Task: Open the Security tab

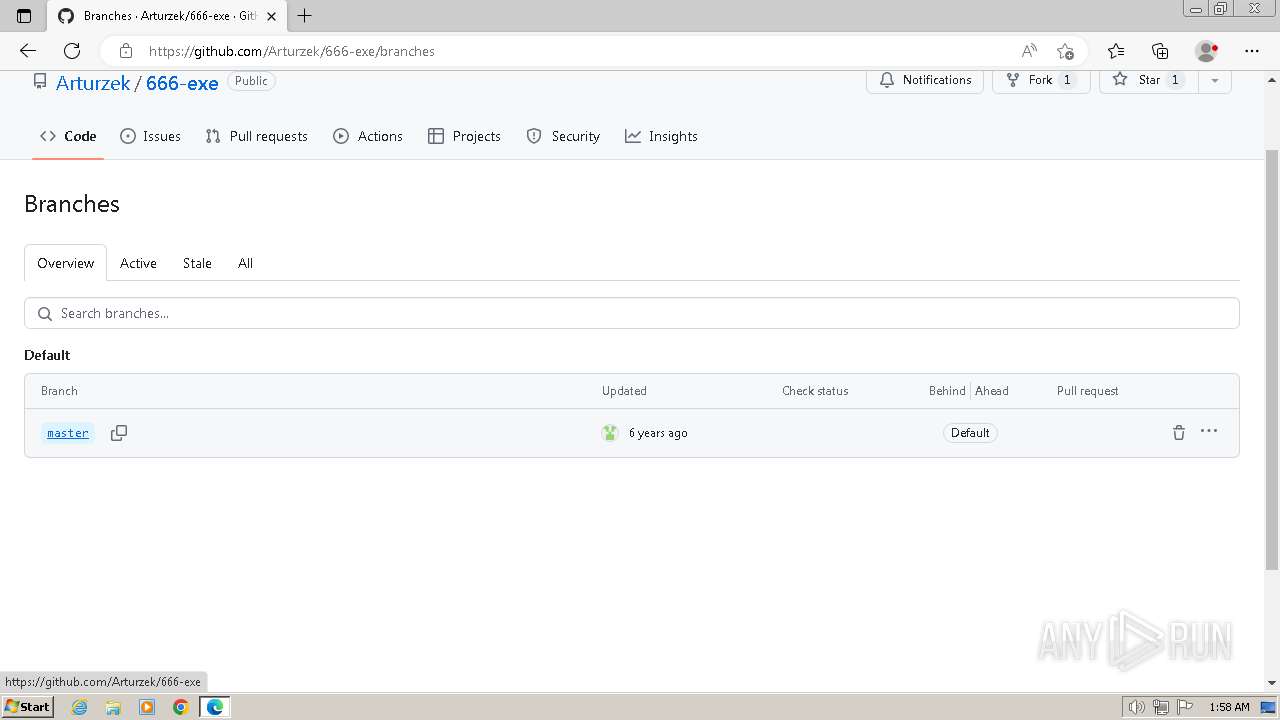Action: [x=563, y=136]
